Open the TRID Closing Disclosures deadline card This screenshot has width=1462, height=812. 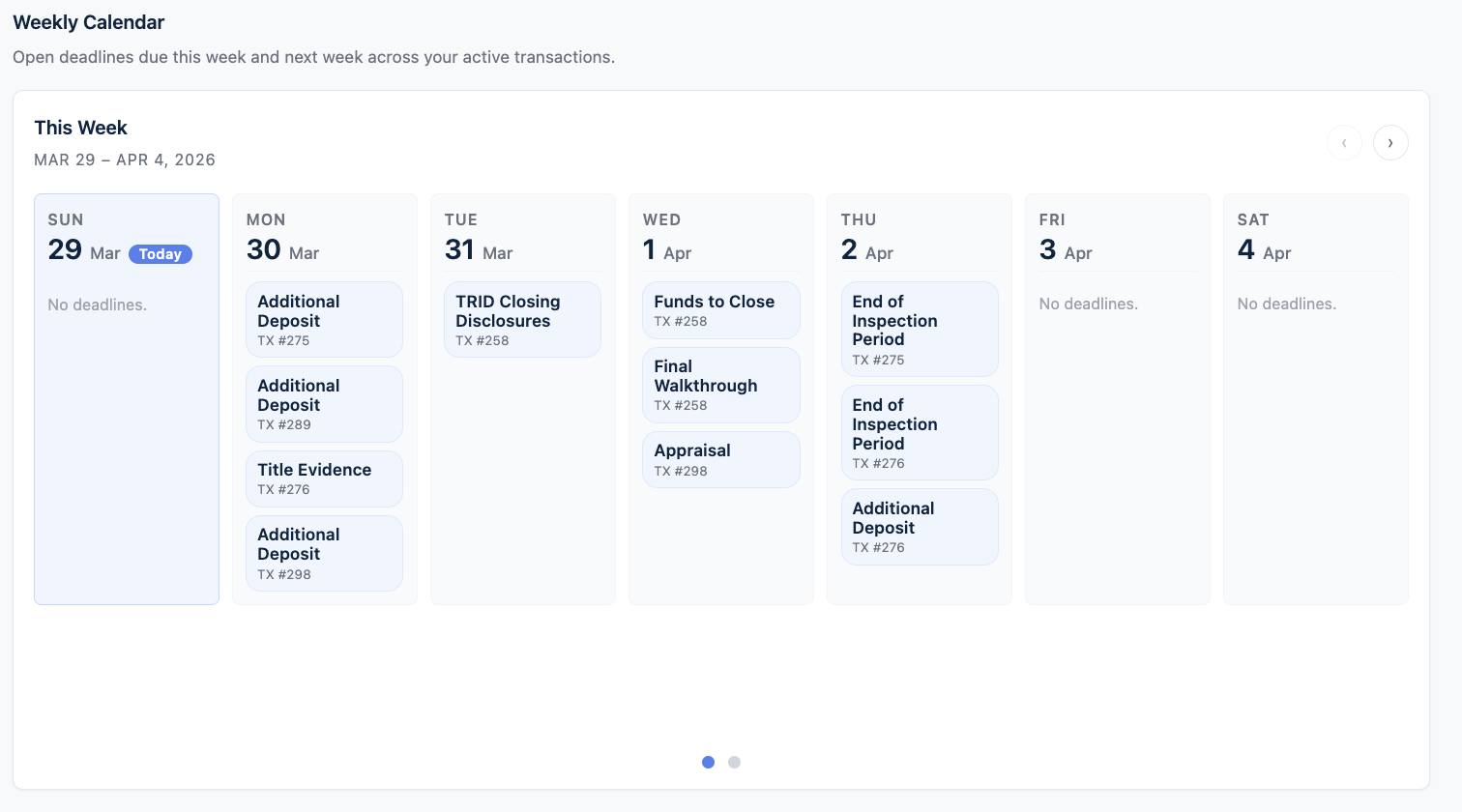pyautogui.click(x=522, y=319)
